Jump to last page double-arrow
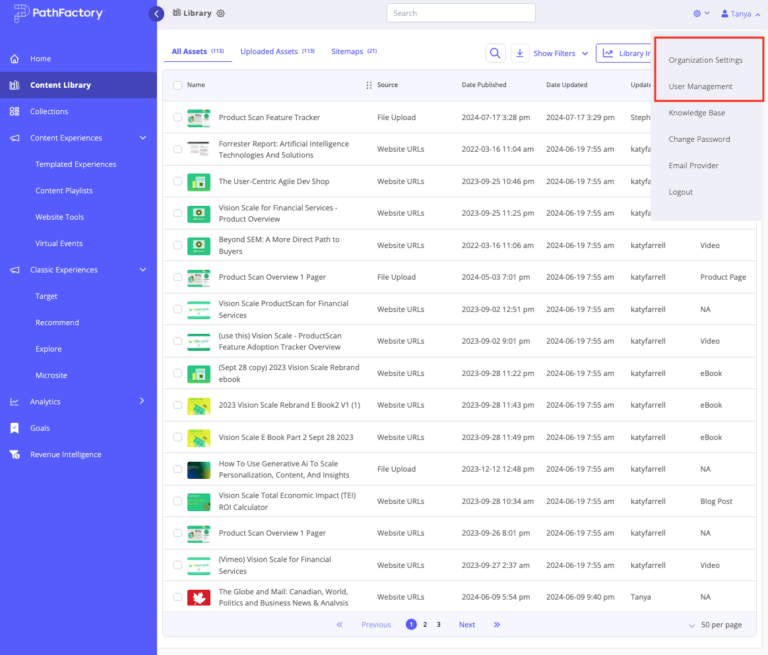 click(x=497, y=625)
